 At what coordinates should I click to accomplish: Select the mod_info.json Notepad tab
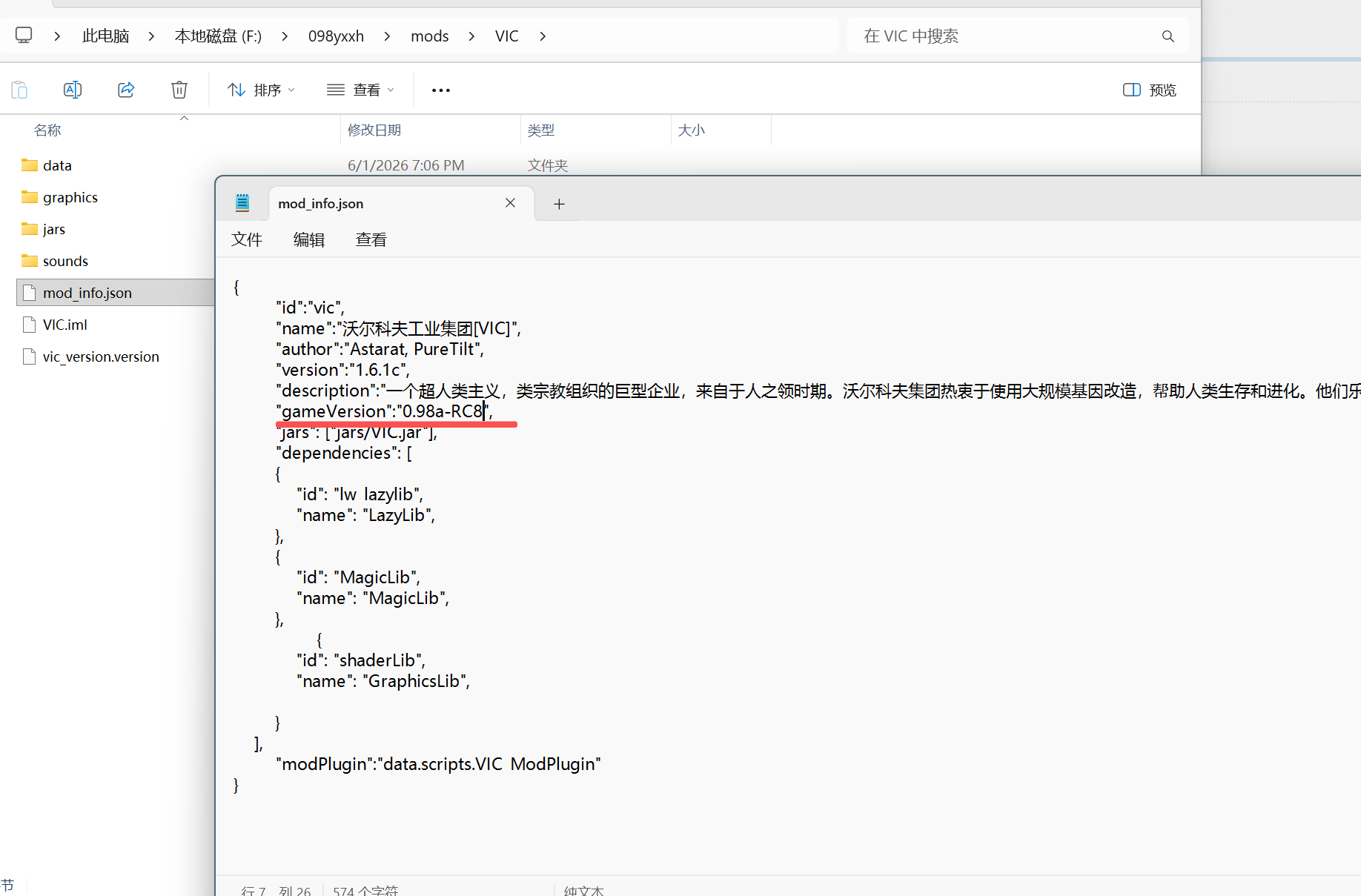click(x=400, y=204)
